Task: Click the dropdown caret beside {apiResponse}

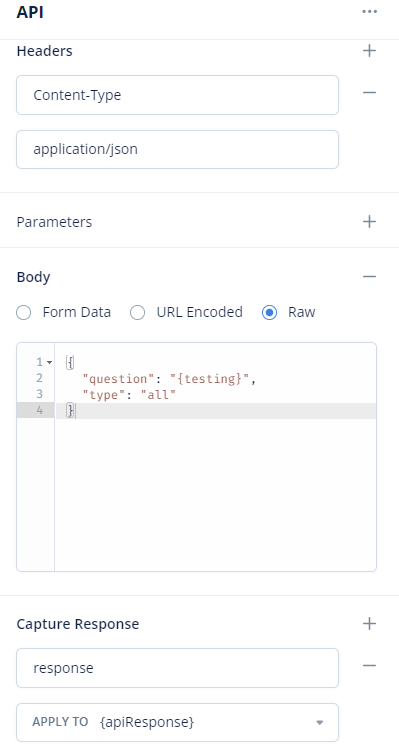Action: point(319,722)
